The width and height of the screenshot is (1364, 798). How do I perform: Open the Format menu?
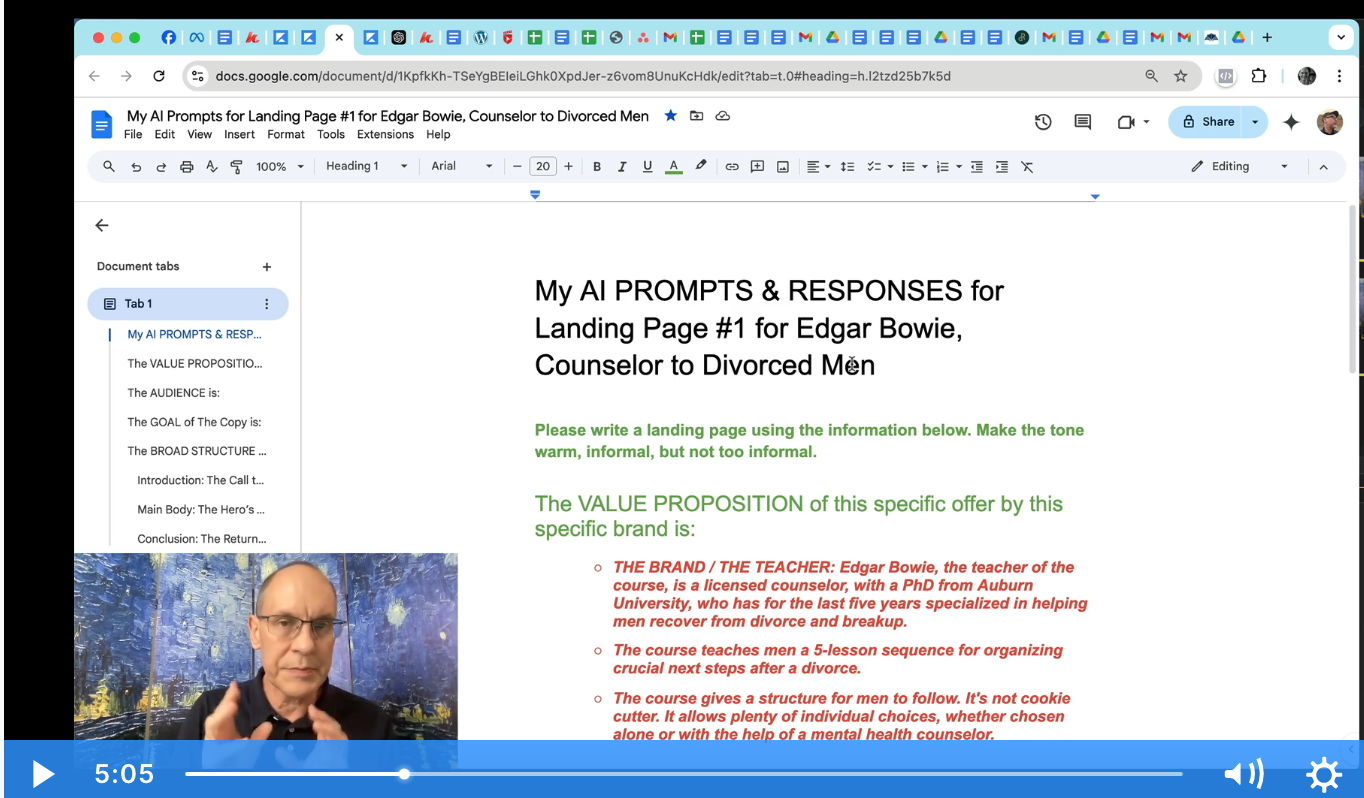click(x=286, y=135)
